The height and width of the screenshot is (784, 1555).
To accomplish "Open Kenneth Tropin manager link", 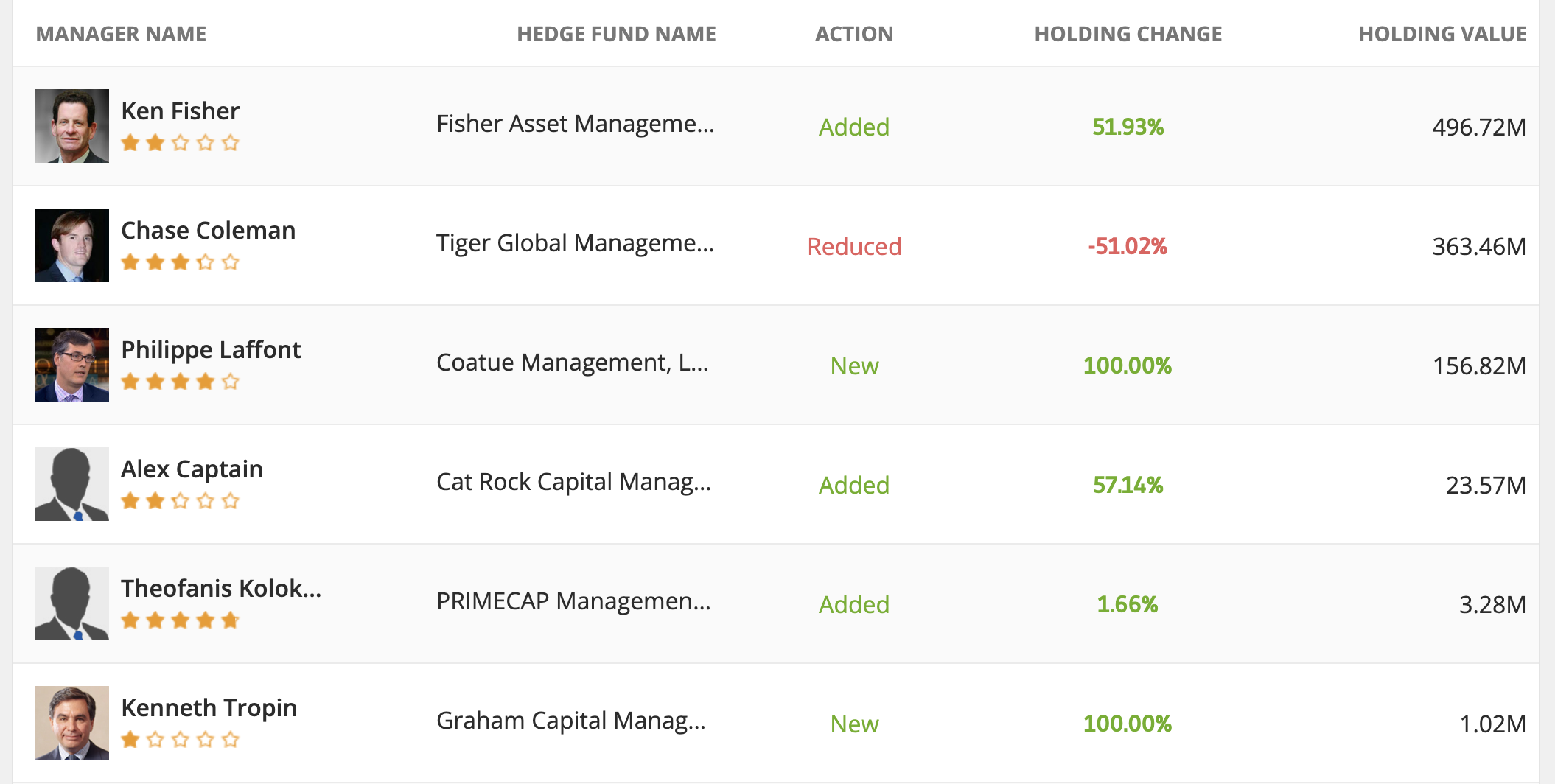I will click(x=209, y=708).
